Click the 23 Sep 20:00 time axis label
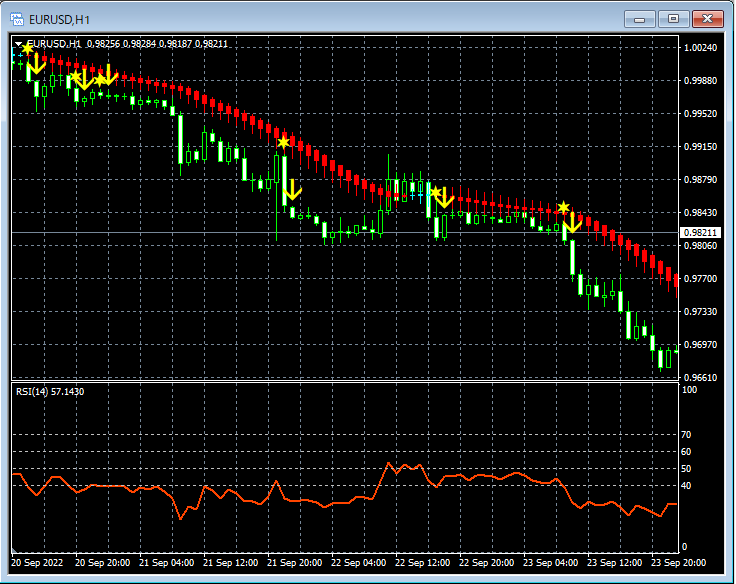The width and height of the screenshot is (736, 584). click(678, 562)
